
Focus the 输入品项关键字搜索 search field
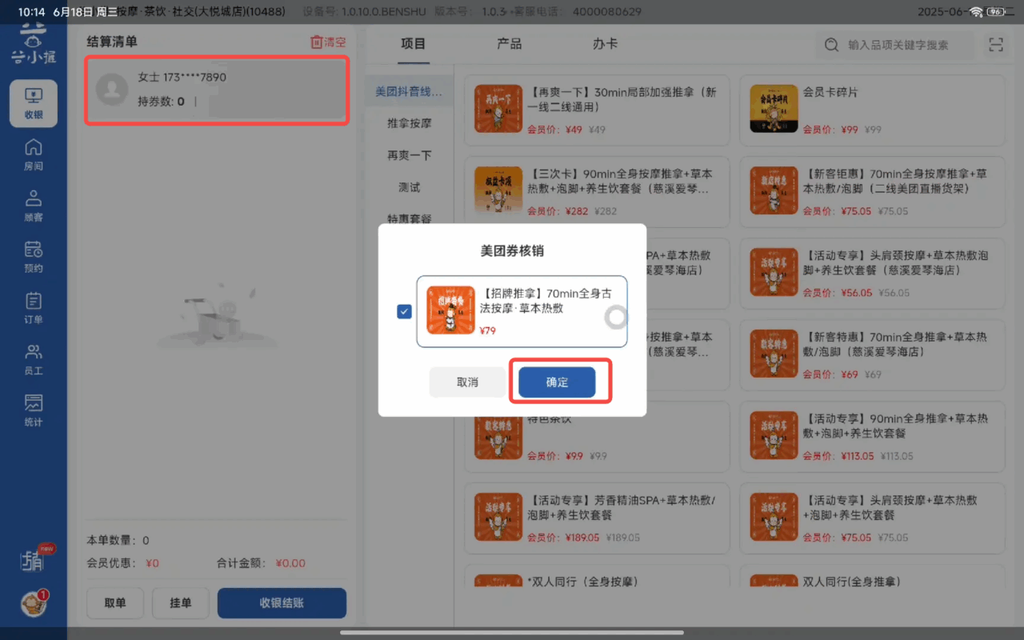897,44
